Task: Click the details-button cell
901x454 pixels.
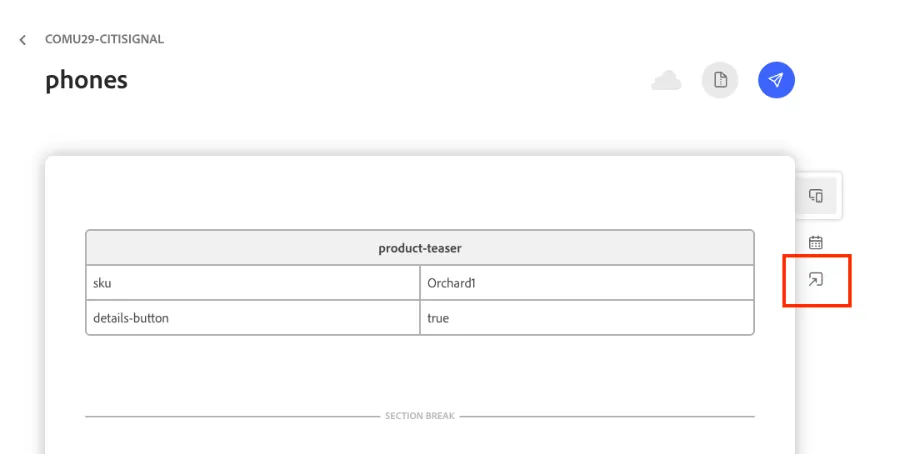Action: [253, 318]
